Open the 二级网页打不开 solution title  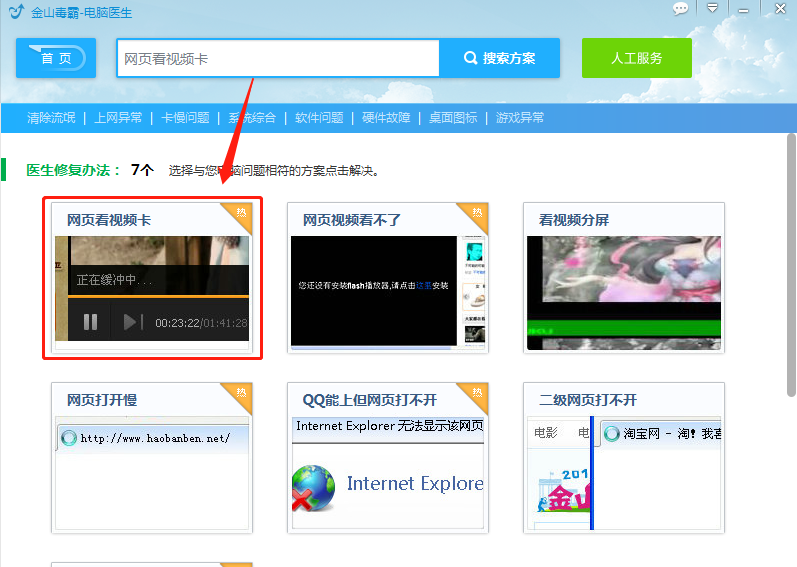(x=588, y=400)
